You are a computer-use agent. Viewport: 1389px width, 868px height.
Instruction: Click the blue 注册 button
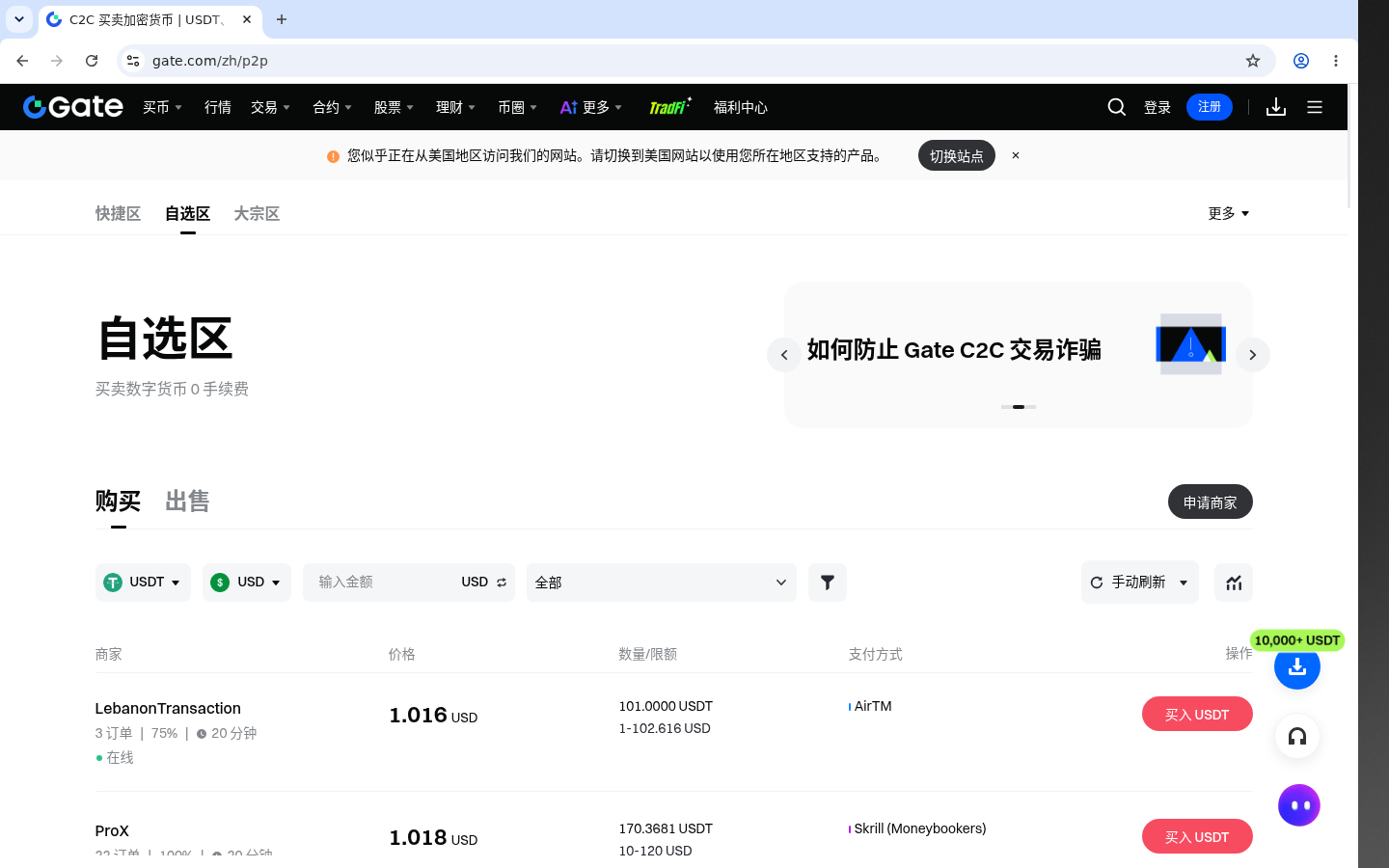pos(1210,107)
